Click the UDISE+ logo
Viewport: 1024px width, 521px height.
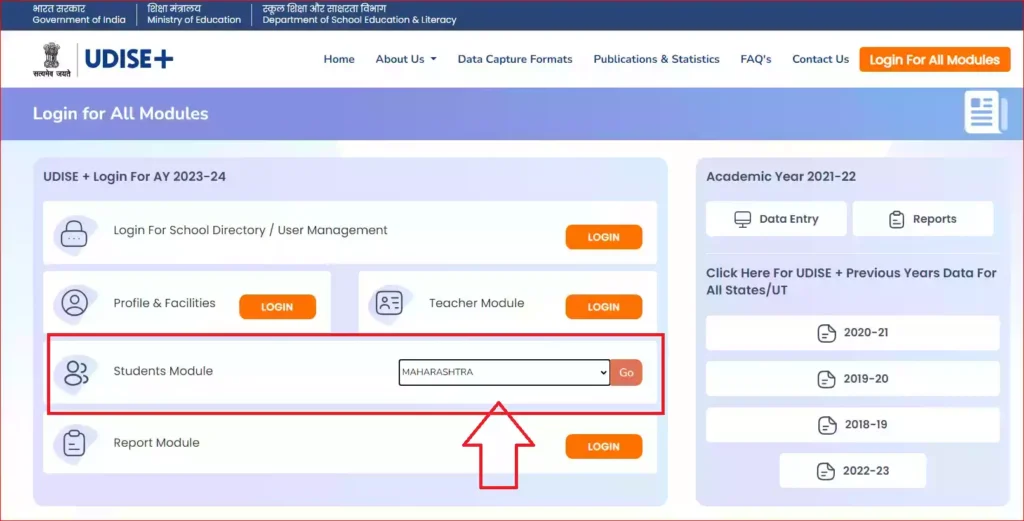click(129, 59)
